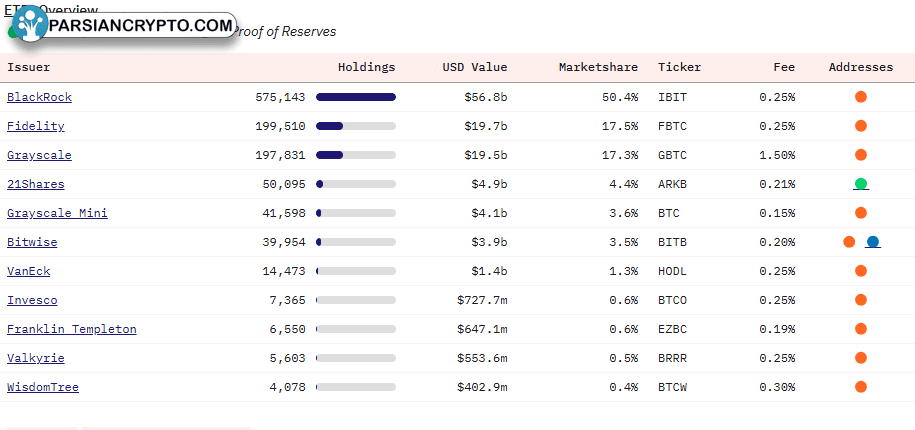Click the Fee column header
Image resolution: width=915 pixels, height=430 pixels.
pyautogui.click(x=784, y=67)
